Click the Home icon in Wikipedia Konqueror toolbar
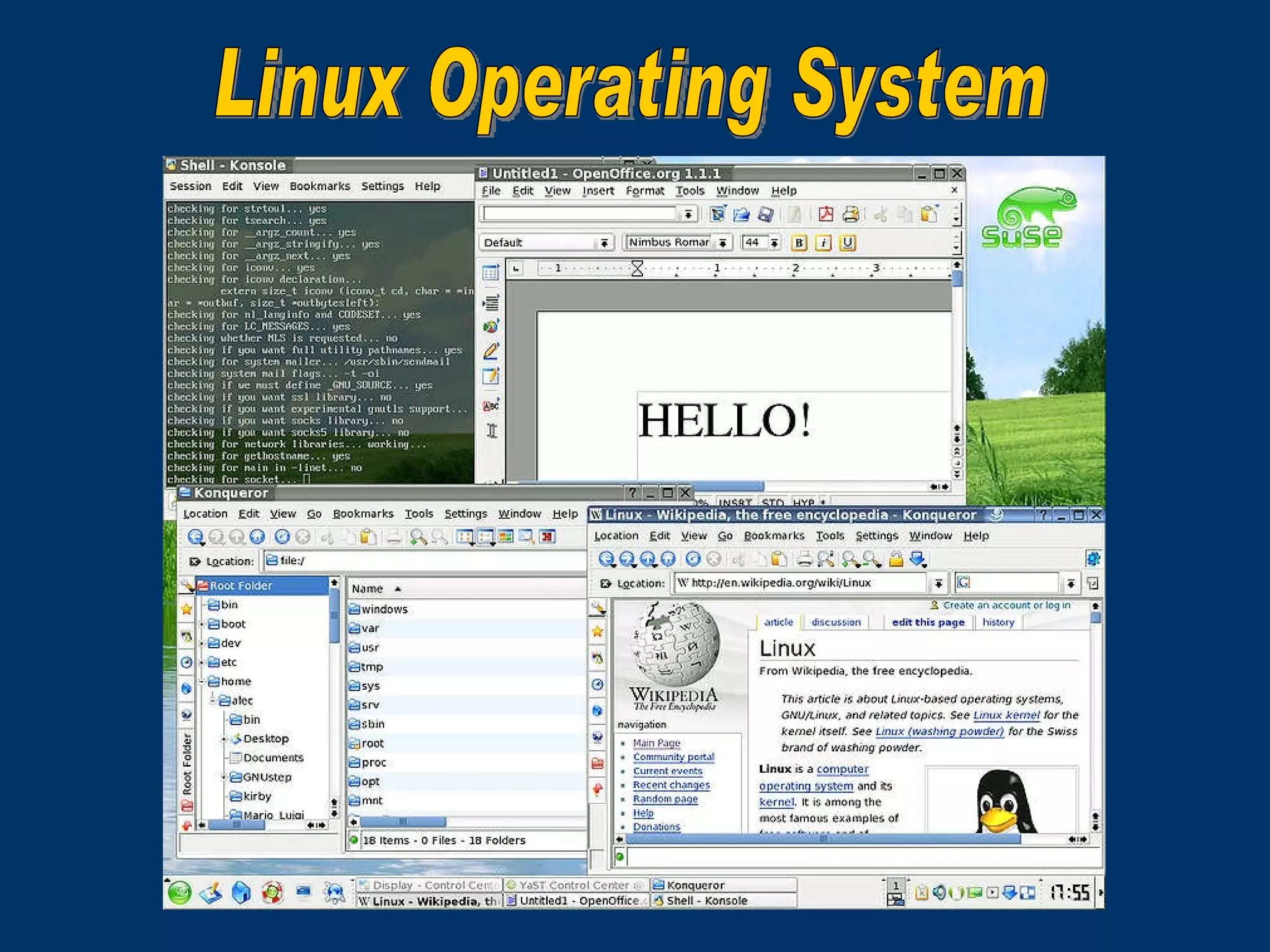 click(x=668, y=559)
